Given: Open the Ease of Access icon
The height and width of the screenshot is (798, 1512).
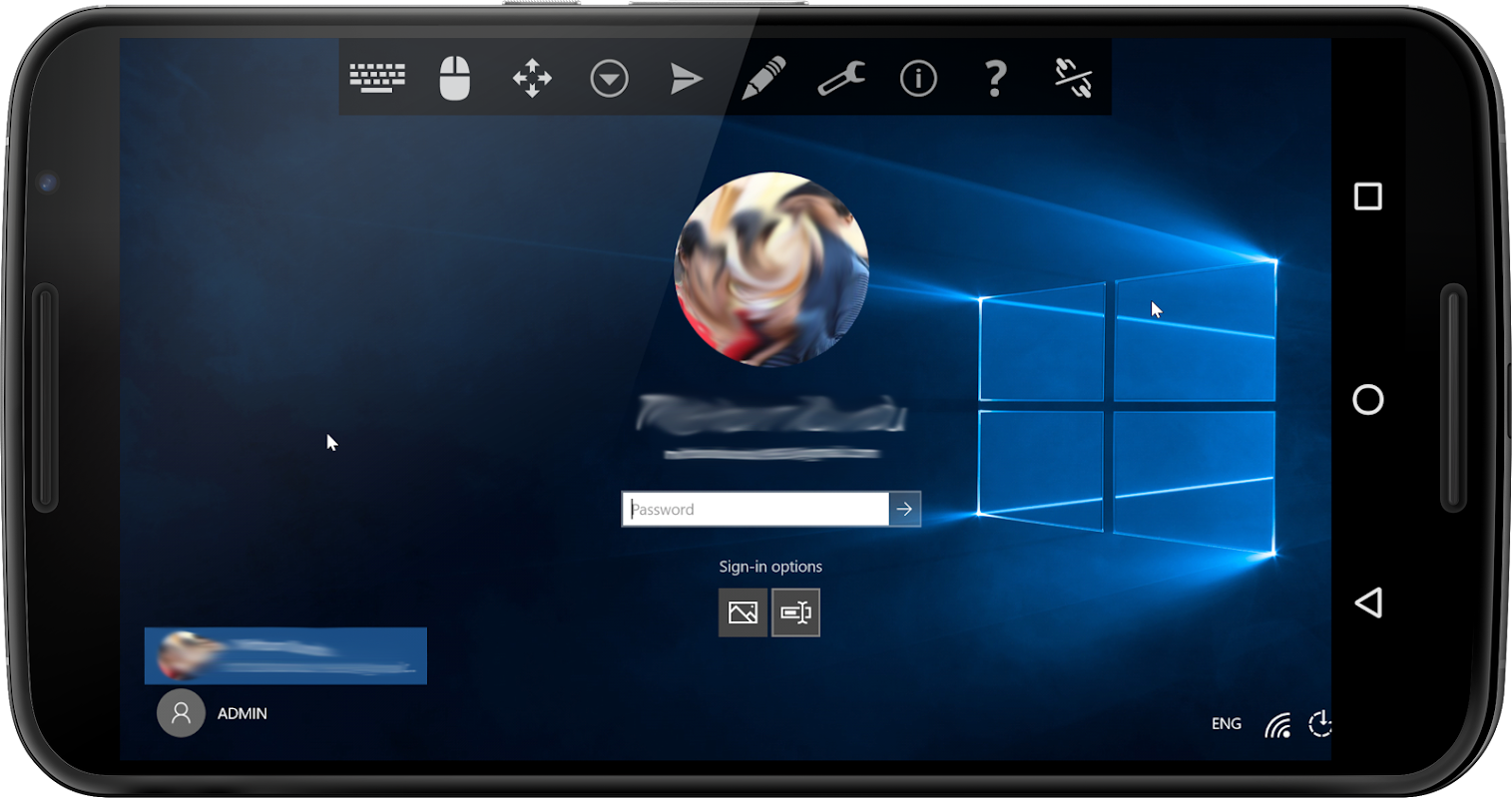Looking at the screenshot, I should (x=1319, y=723).
